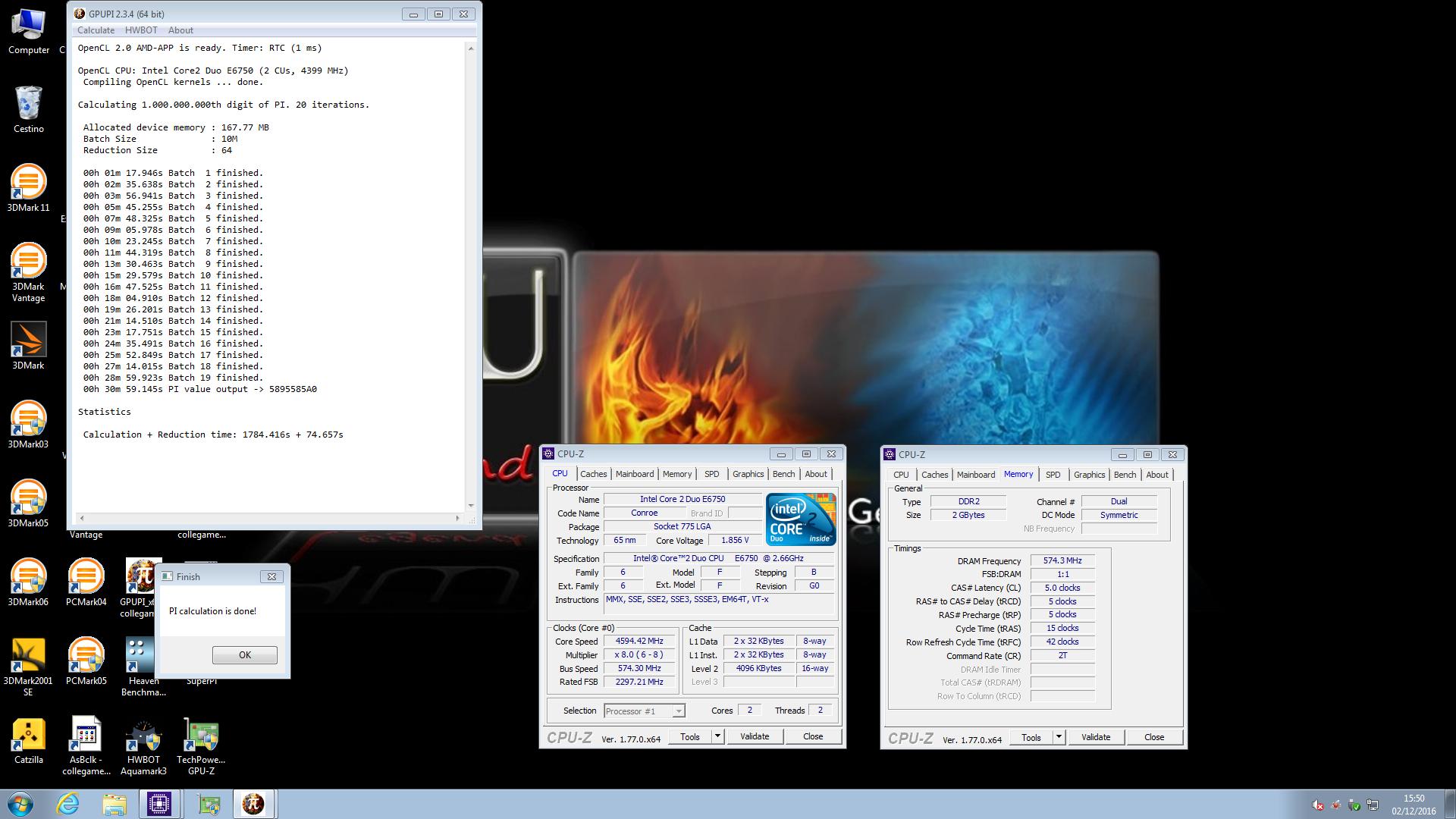The width and height of the screenshot is (1456, 819).
Task: Launch the HWBOT Aquamark3 shortcut
Action: (x=143, y=746)
